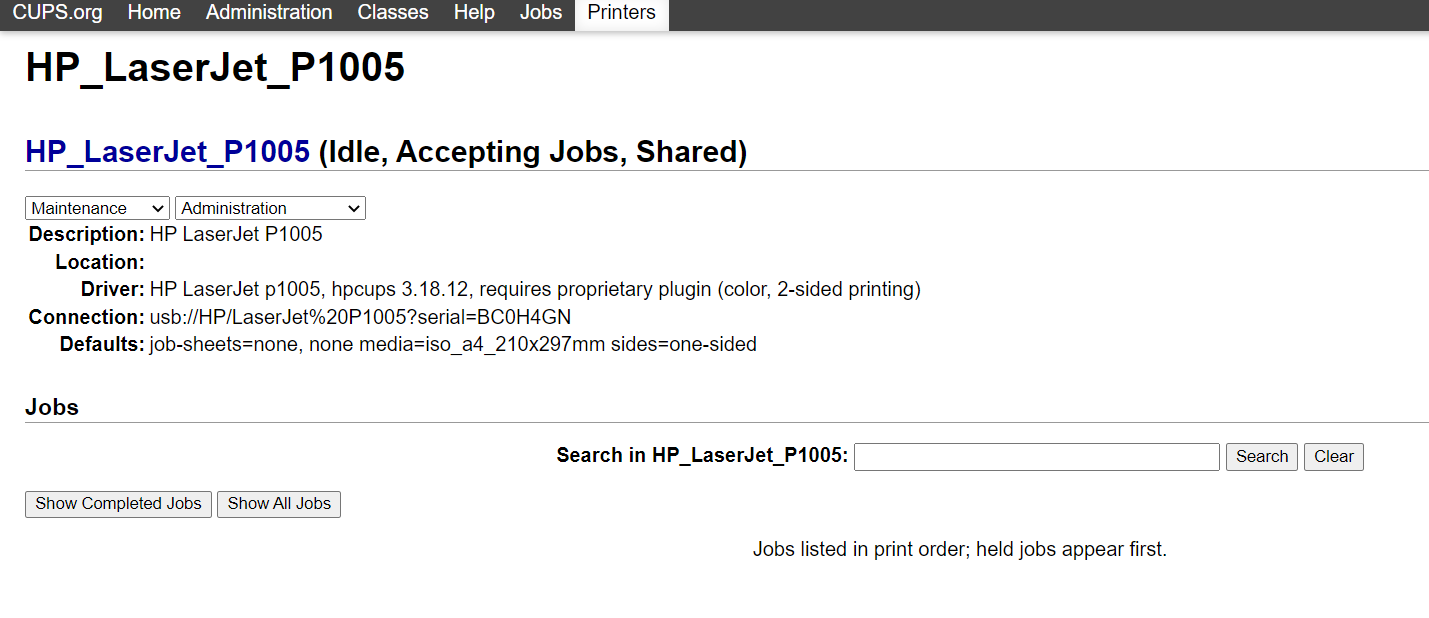This screenshot has width=1429, height=618.
Task: Clear the job search query
Action: [x=1333, y=457]
